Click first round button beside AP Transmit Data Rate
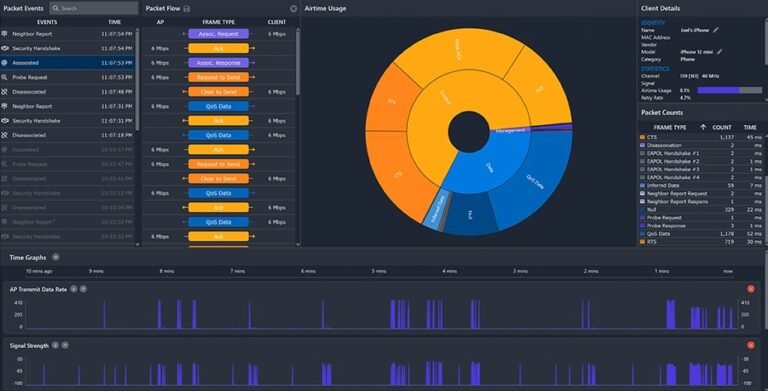The width and height of the screenshot is (768, 391). tap(73, 289)
